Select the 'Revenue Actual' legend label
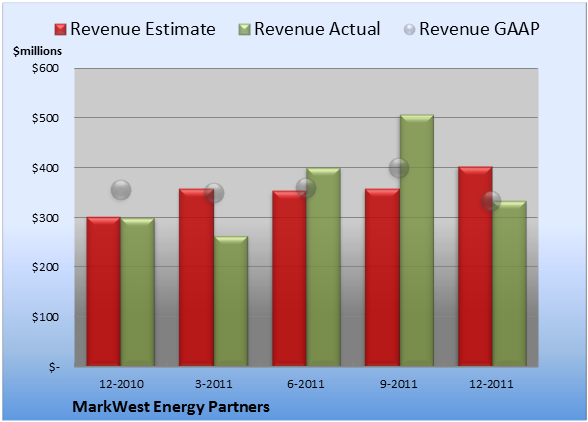 point(317,29)
